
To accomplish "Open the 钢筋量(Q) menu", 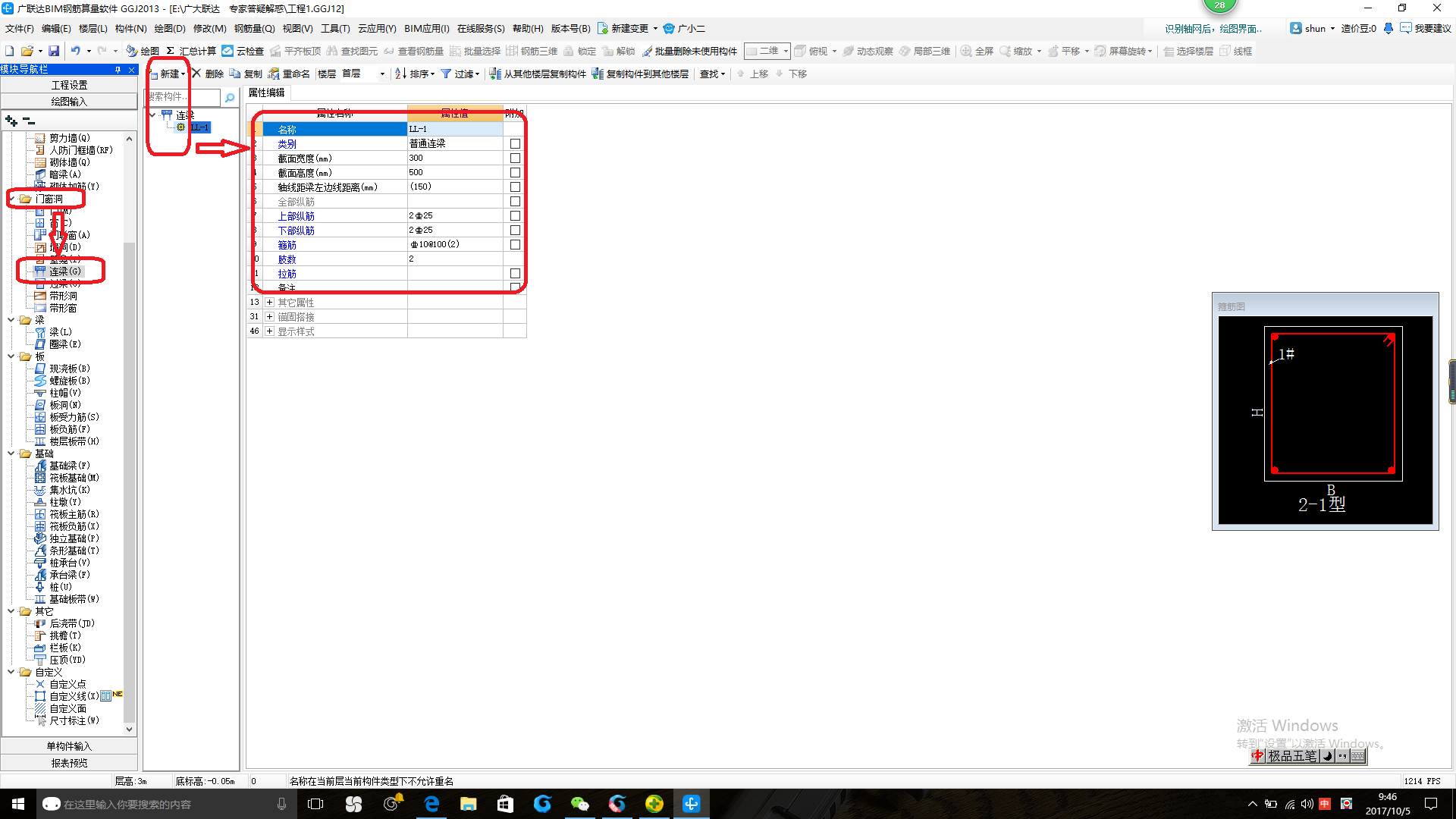I will point(254,28).
